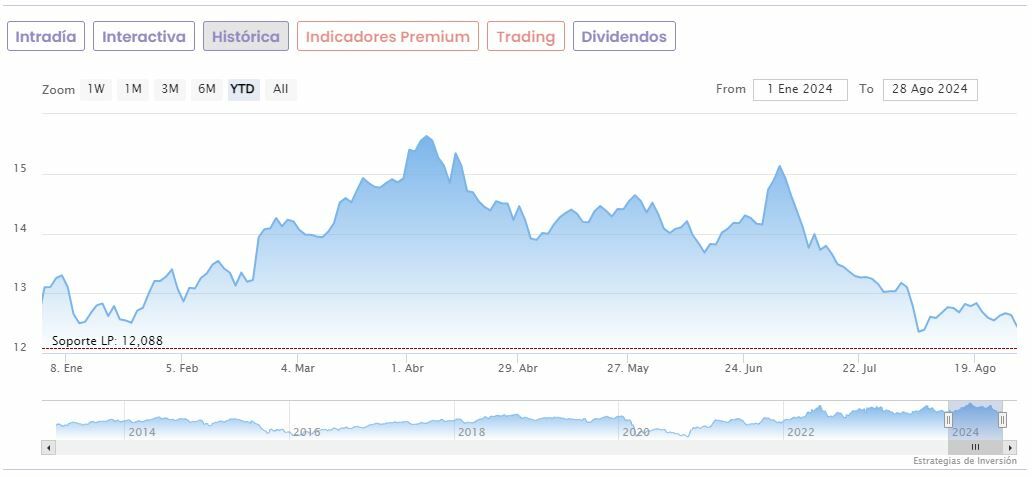Open the Histórica tab
The height and width of the screenshot is (477, 1032).
pos(246,37)
